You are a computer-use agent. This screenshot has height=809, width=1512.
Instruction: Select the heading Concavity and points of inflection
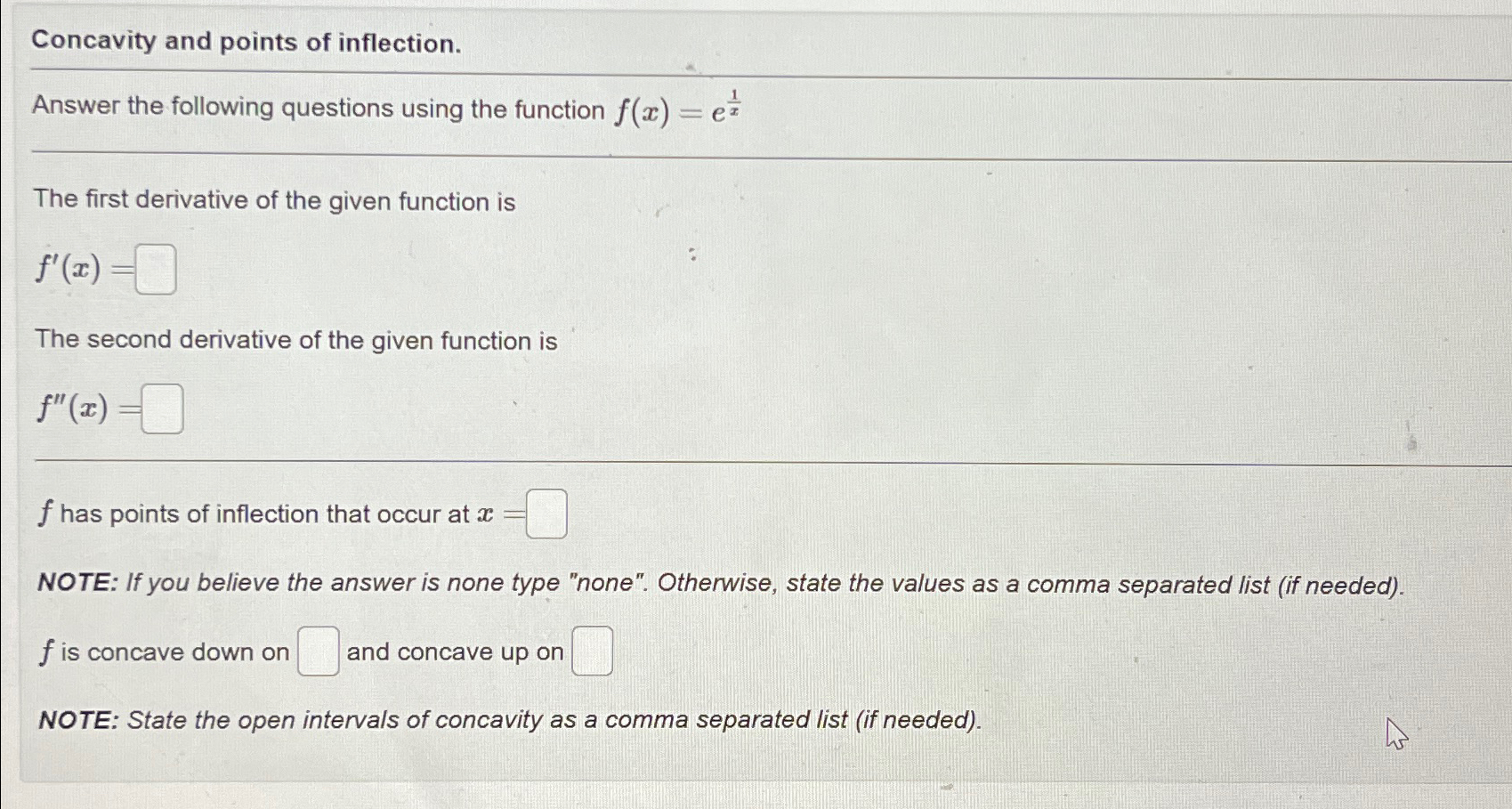point(244,42)
